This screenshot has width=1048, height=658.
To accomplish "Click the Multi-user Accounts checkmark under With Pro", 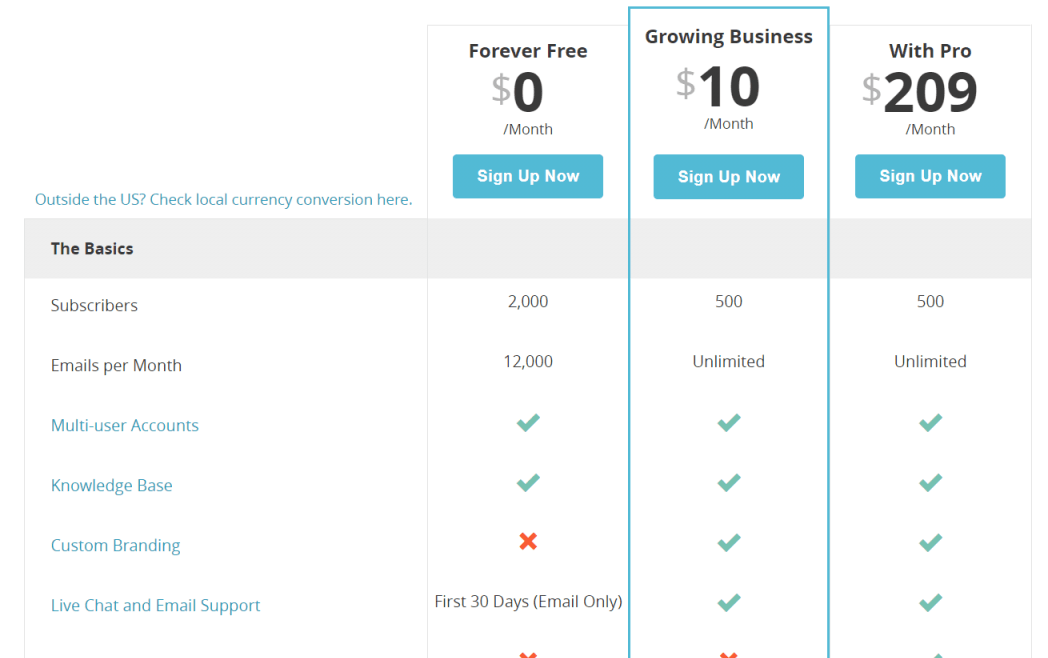I will pos(930,422).
